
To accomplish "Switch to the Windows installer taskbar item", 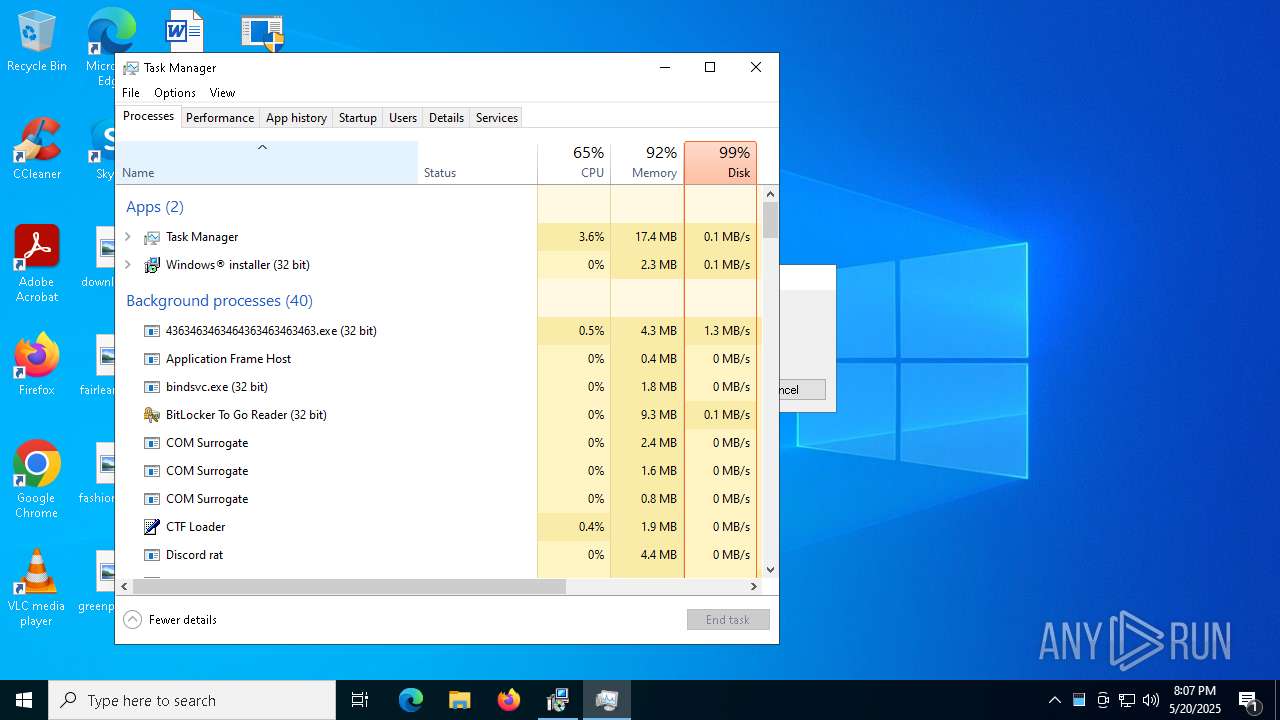I will [x=558, y=700].
